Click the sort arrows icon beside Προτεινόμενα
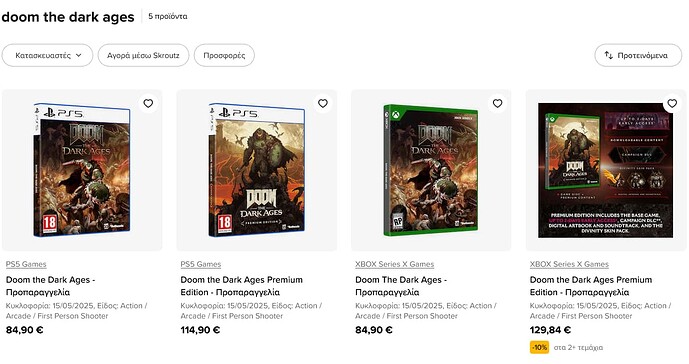Viewport: 689px width, 364px height. 609,55
